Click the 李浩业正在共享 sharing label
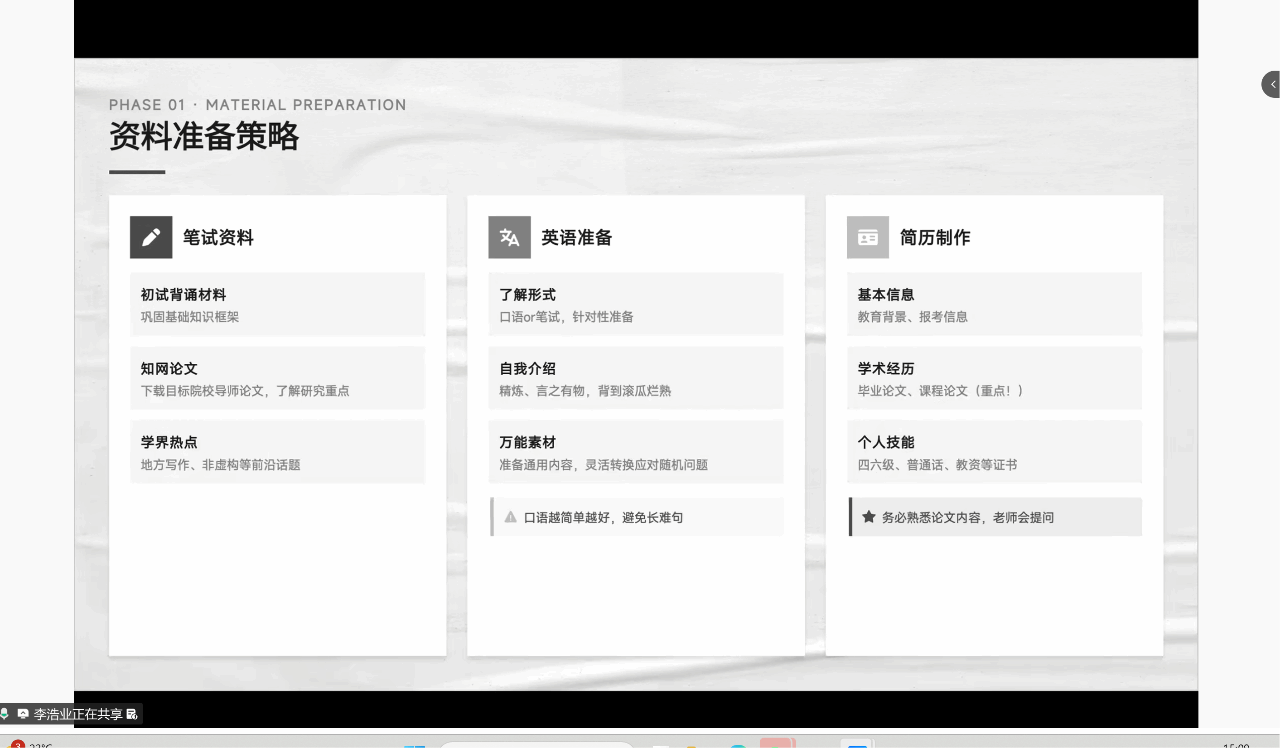This screenshot has width=1280, height=748. pos(78,714)
